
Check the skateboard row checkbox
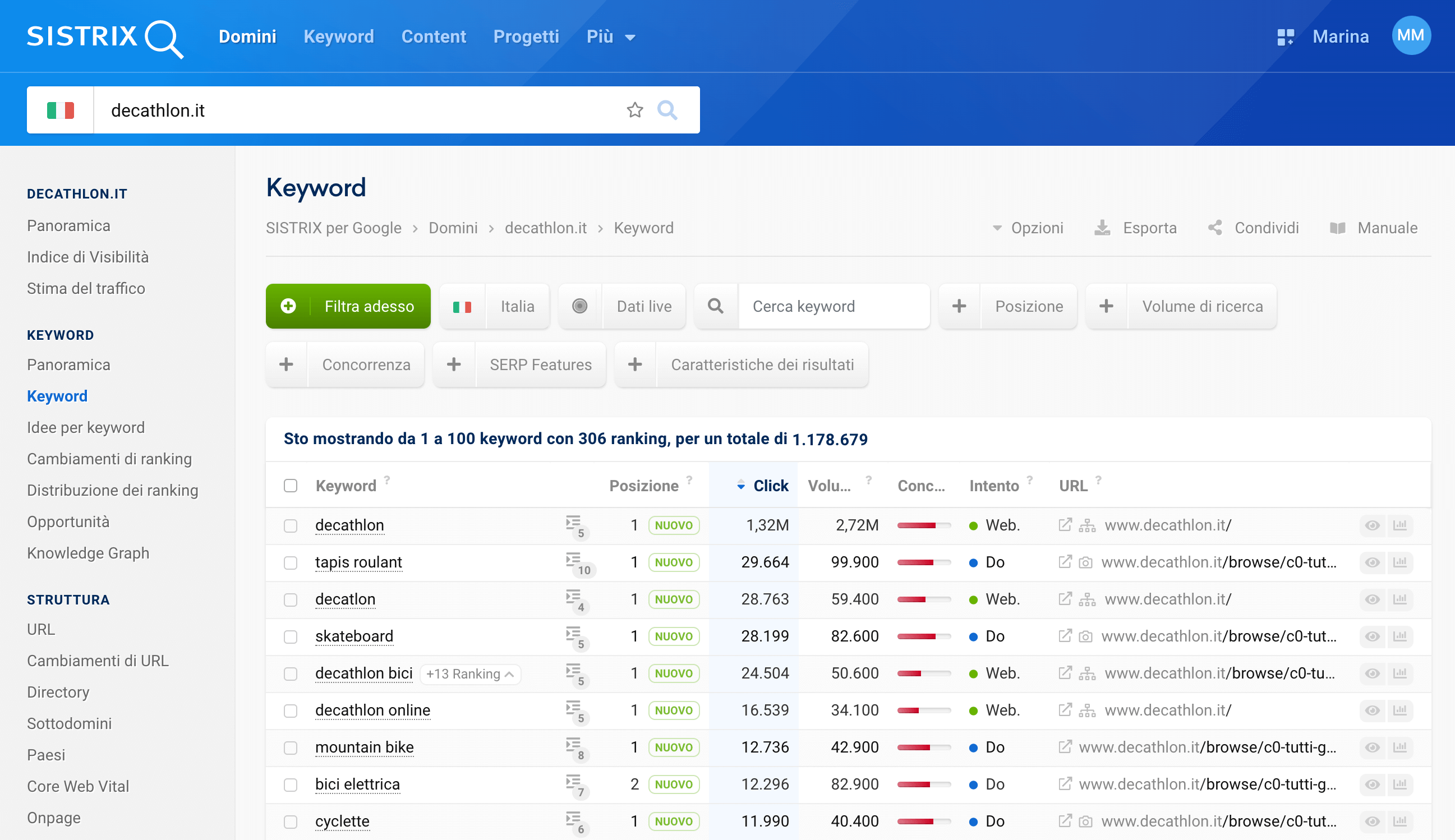point(290,636)
